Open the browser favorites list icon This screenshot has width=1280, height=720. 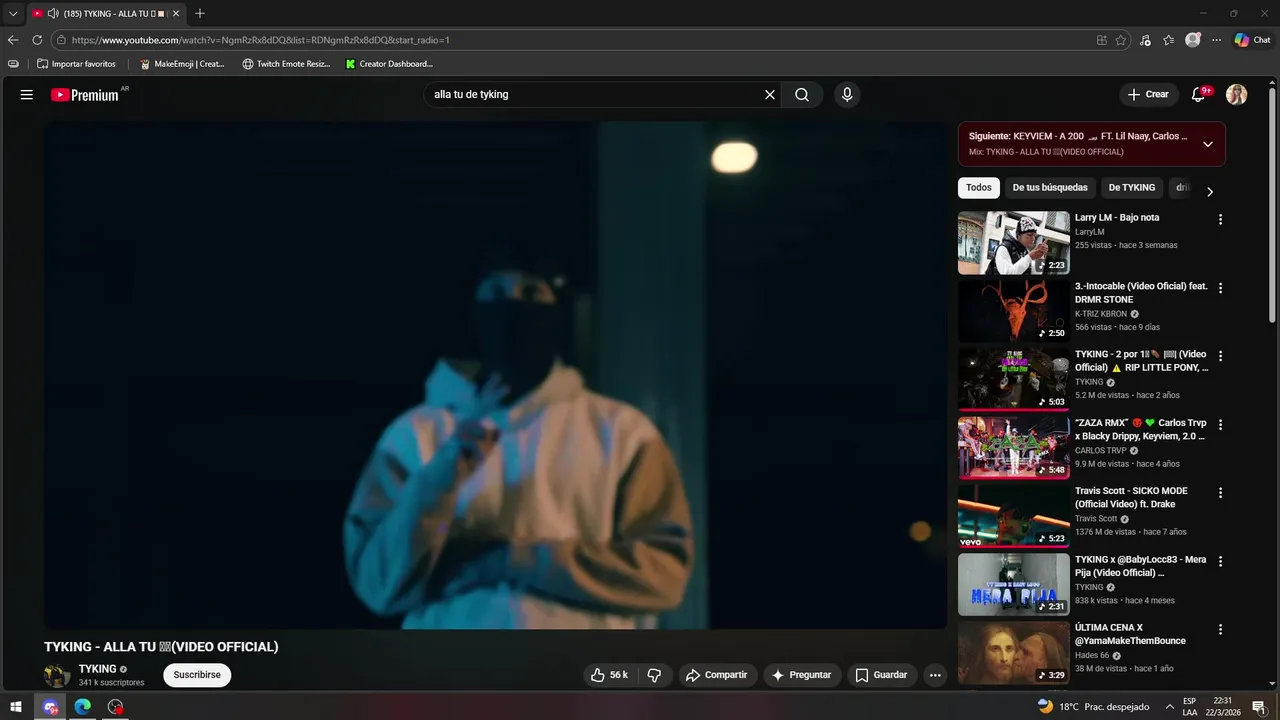tap(1169, 40)
